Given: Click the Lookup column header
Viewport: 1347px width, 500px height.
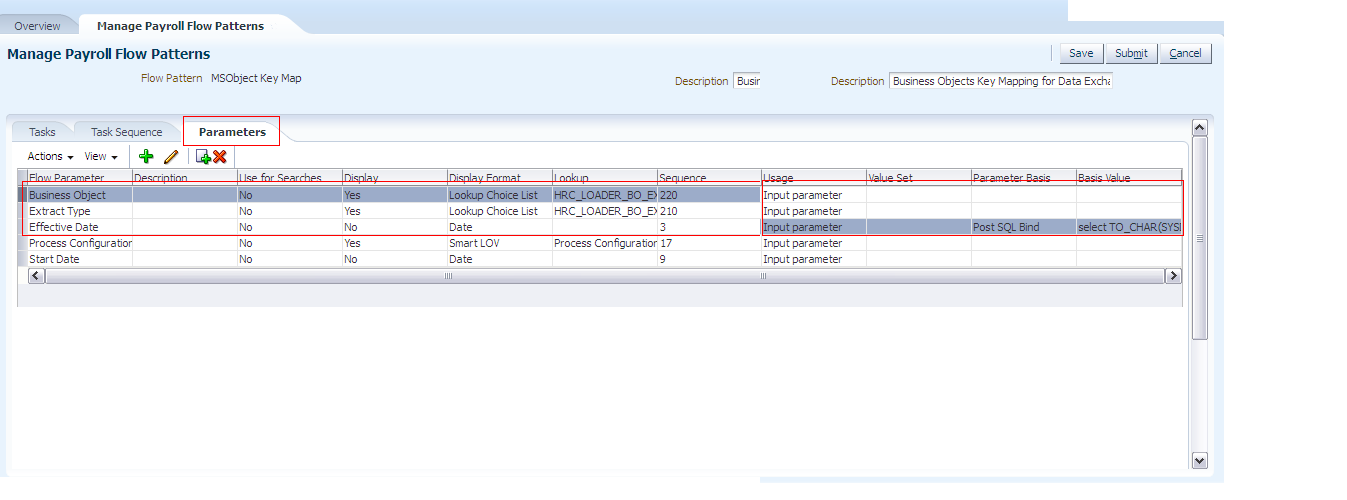Looking at the screenshot, I should click(x=604, y=178).
